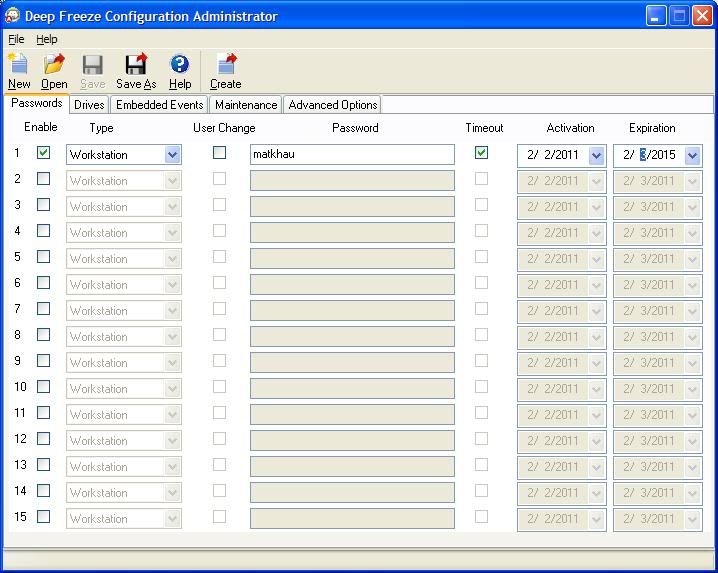The width and height of the screenshot is (718, 573).
Task: Close the Deep Freeze Configuration Administrator window
Action: (x=702, y=16)
